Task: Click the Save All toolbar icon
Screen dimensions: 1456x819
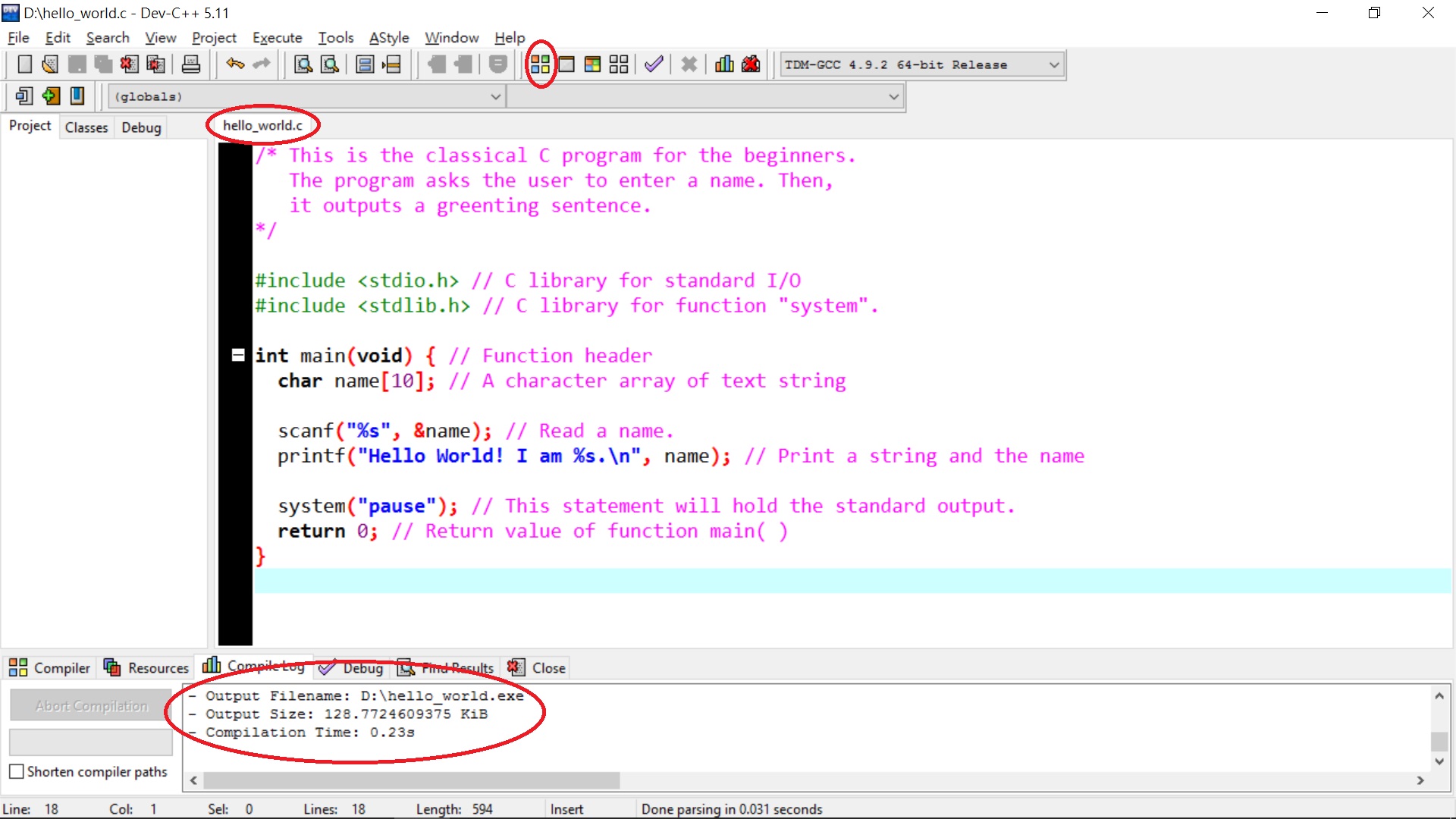Action: click(103, 64)
